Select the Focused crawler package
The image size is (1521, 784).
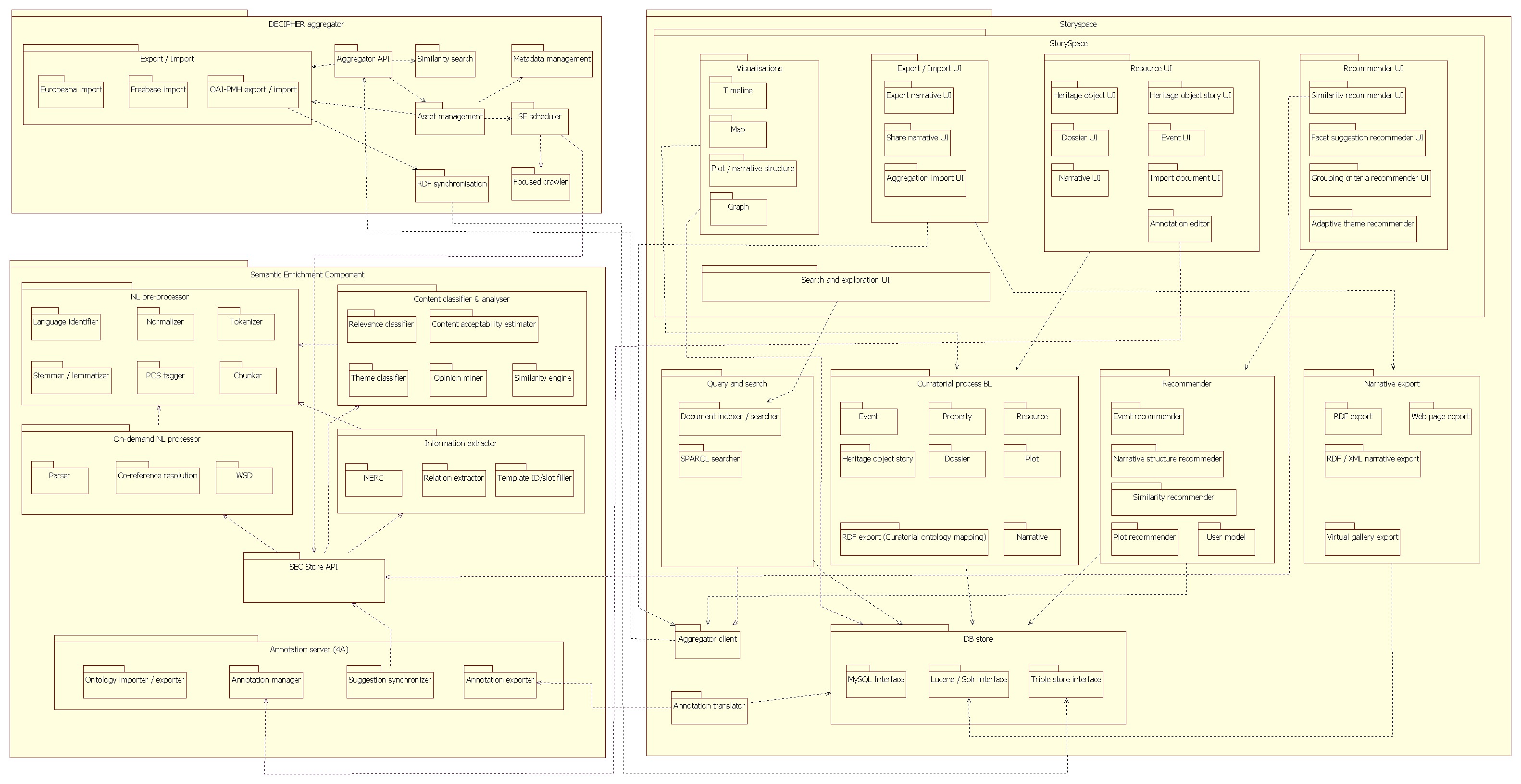coord(540,187)
